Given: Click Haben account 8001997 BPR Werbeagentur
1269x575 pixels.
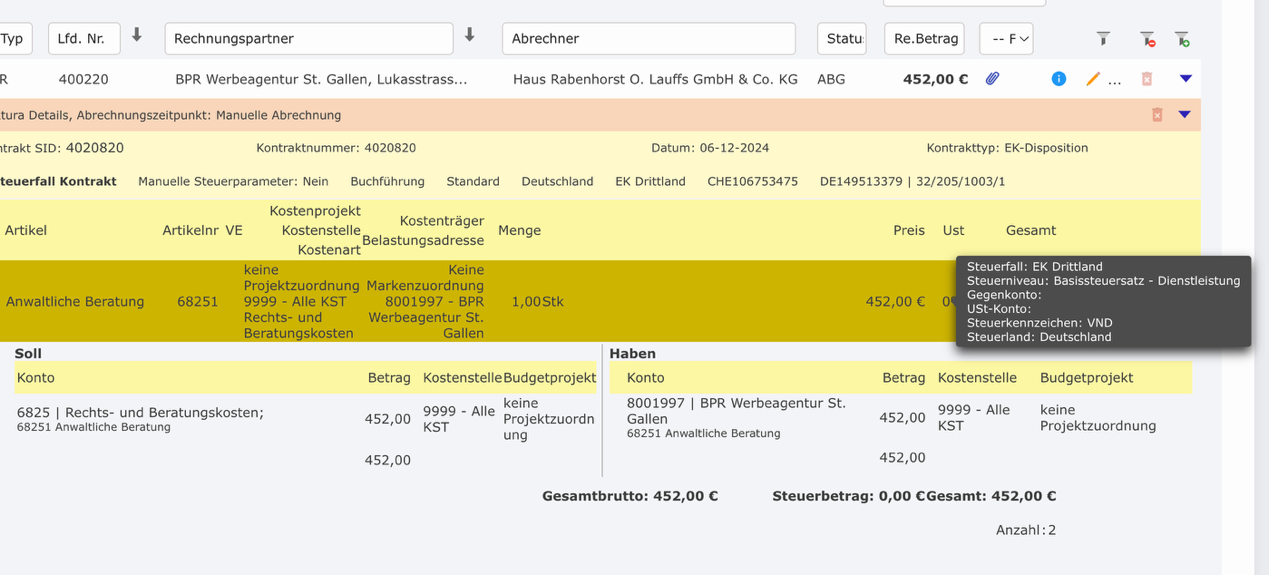Looking at the screenshot, I should (x=736, y=410).
